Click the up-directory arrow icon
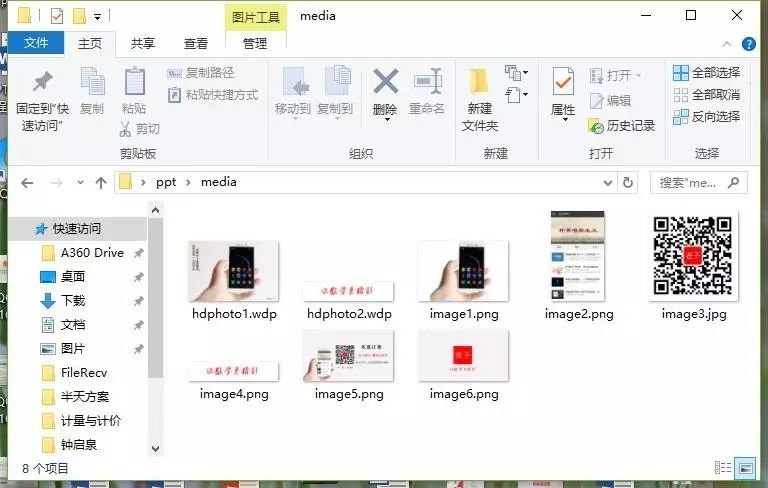Image resolution: width=768 pixels, height=488 pixels. click(101, 183)
